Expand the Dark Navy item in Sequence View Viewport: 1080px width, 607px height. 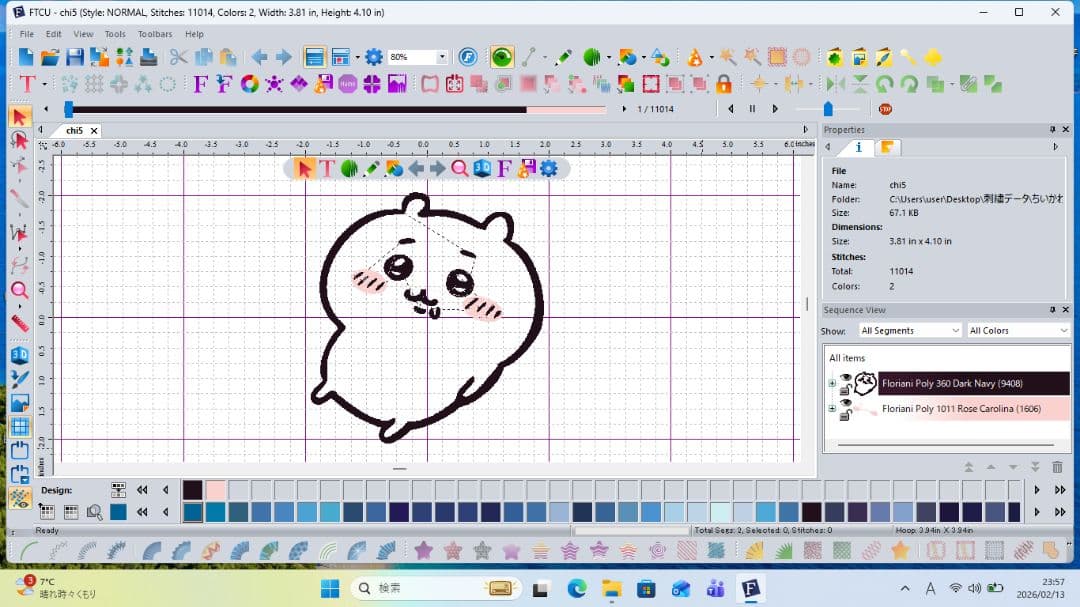831,384
